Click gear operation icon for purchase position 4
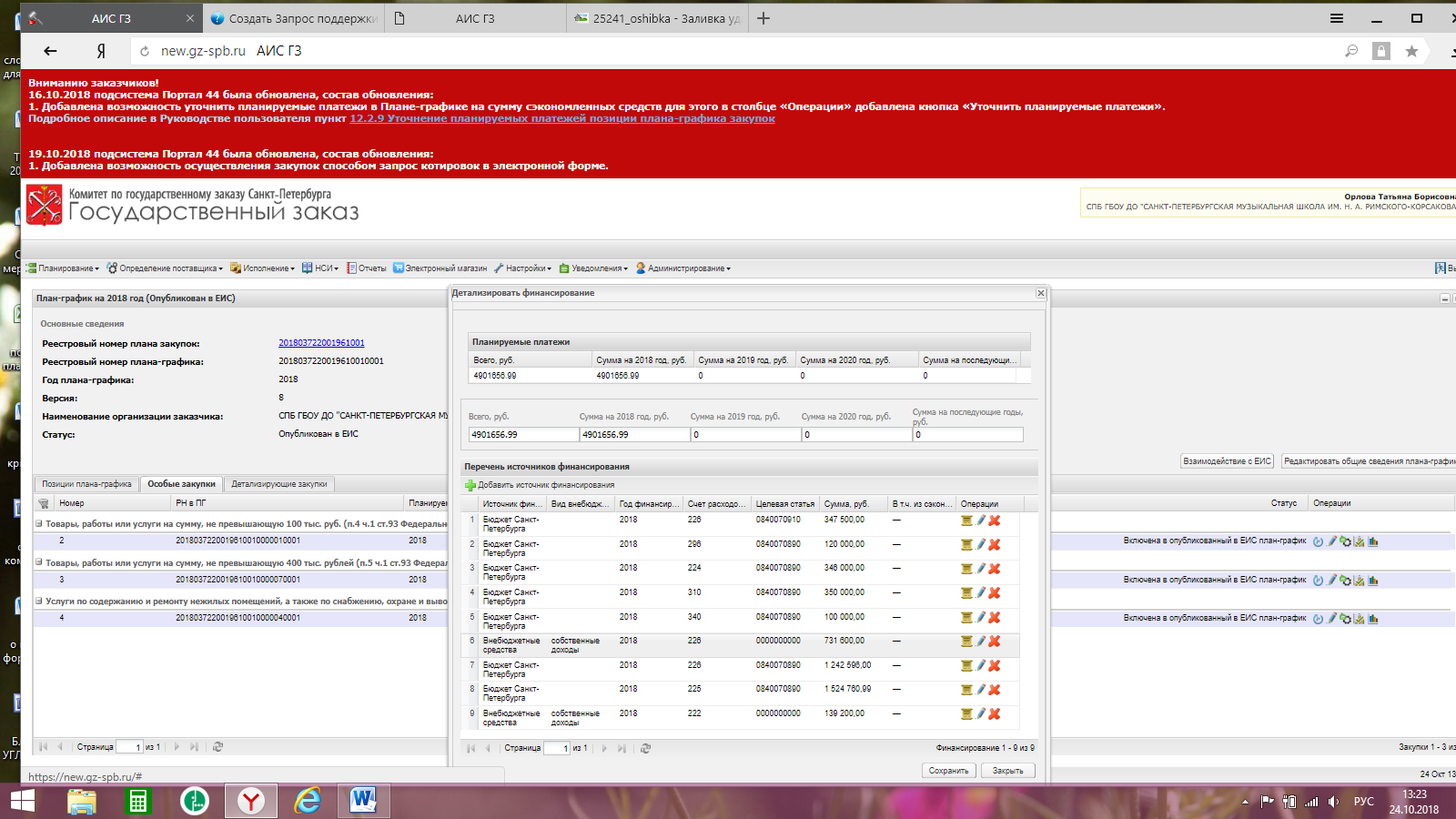Viewport: 1456px width, 819px height. [x=1345, y=619]
